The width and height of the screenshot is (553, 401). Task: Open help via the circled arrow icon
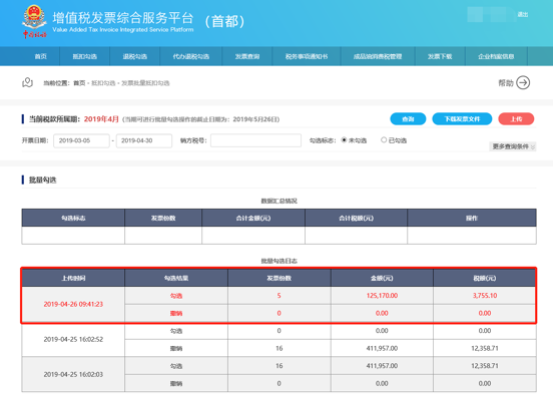pyautogui.click(x=523, y=83)
